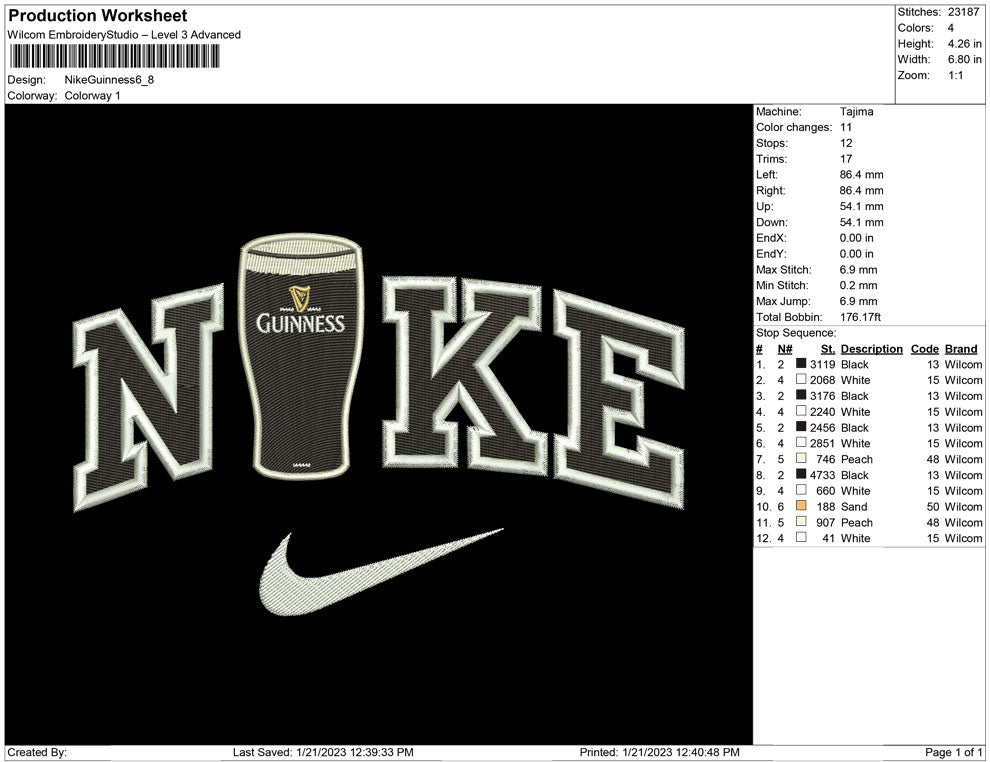Click the Guinness pint glass in the design preview
This screenshot has width=990, height=762.
tap(301, 357)
